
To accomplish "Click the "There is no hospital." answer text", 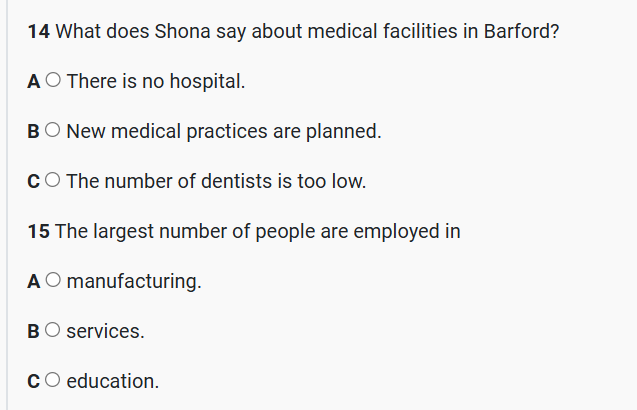I will click(x=156, y=82).
